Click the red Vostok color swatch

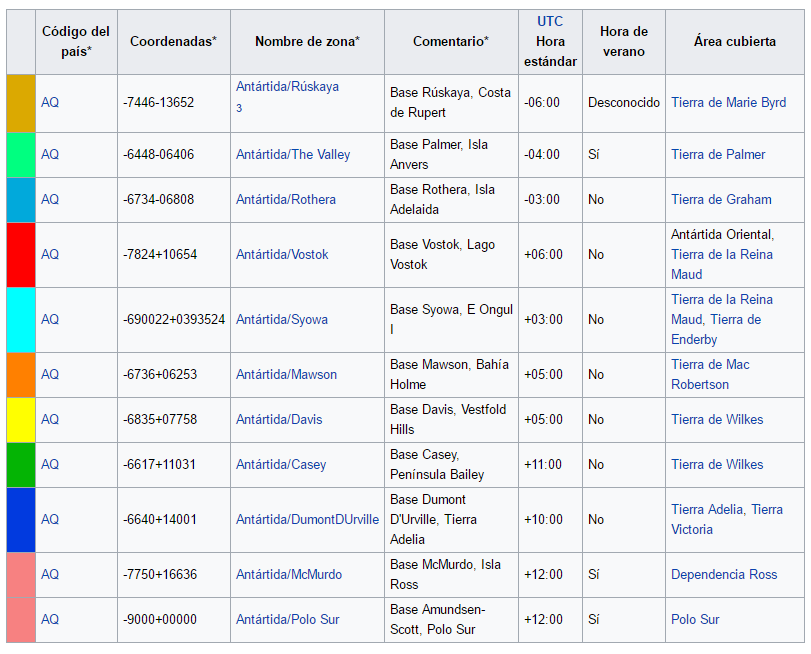[21, 254]
